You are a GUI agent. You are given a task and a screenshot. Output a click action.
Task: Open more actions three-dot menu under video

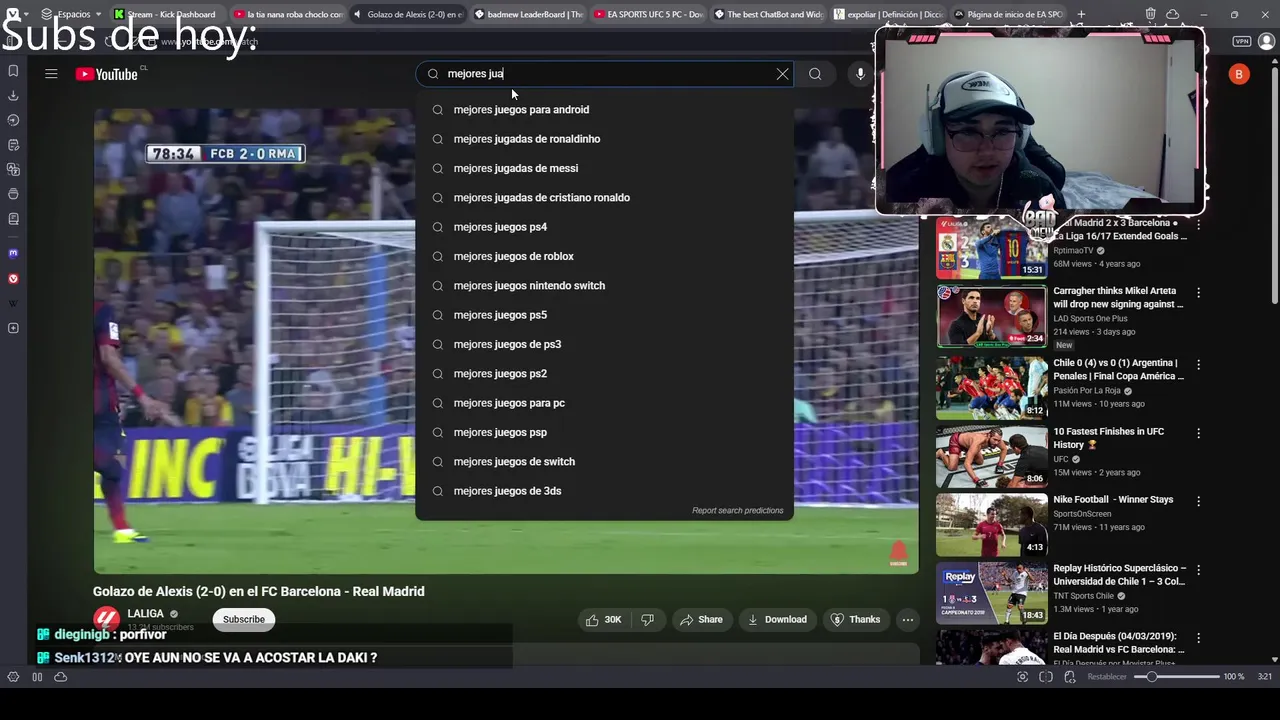click(908, 620)
